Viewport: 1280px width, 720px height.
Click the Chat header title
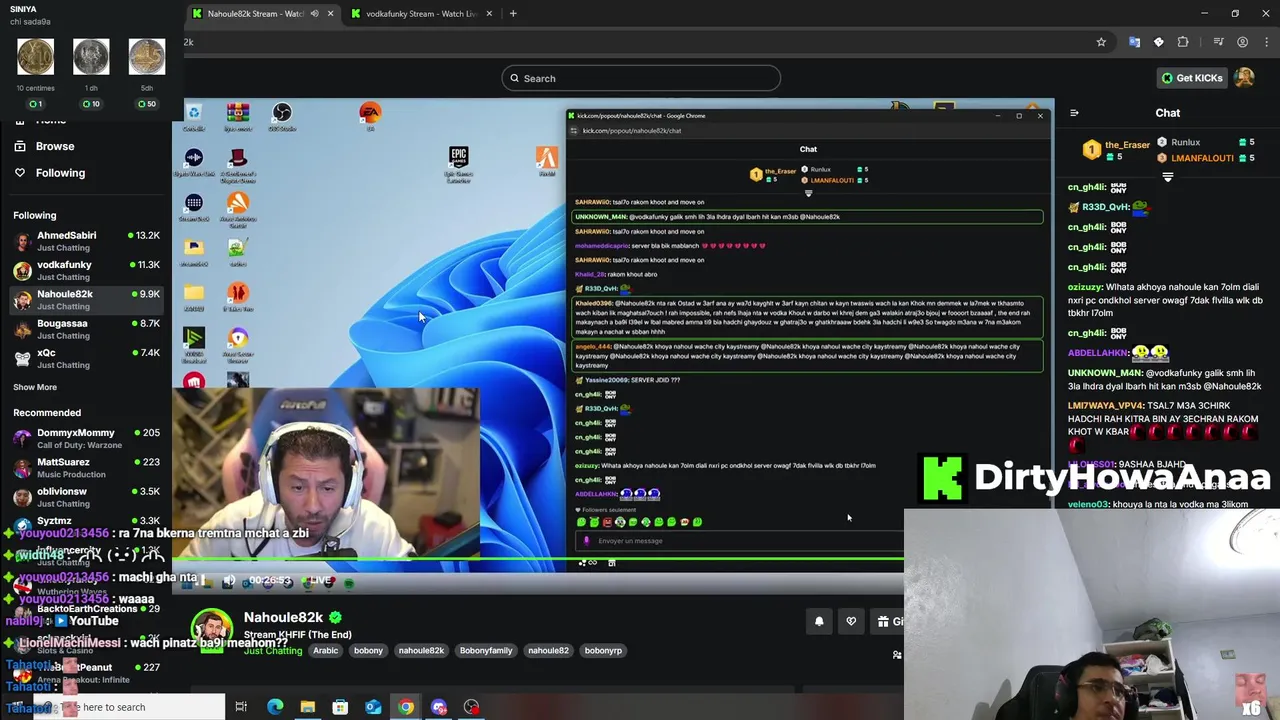(x=1168, y=113)
